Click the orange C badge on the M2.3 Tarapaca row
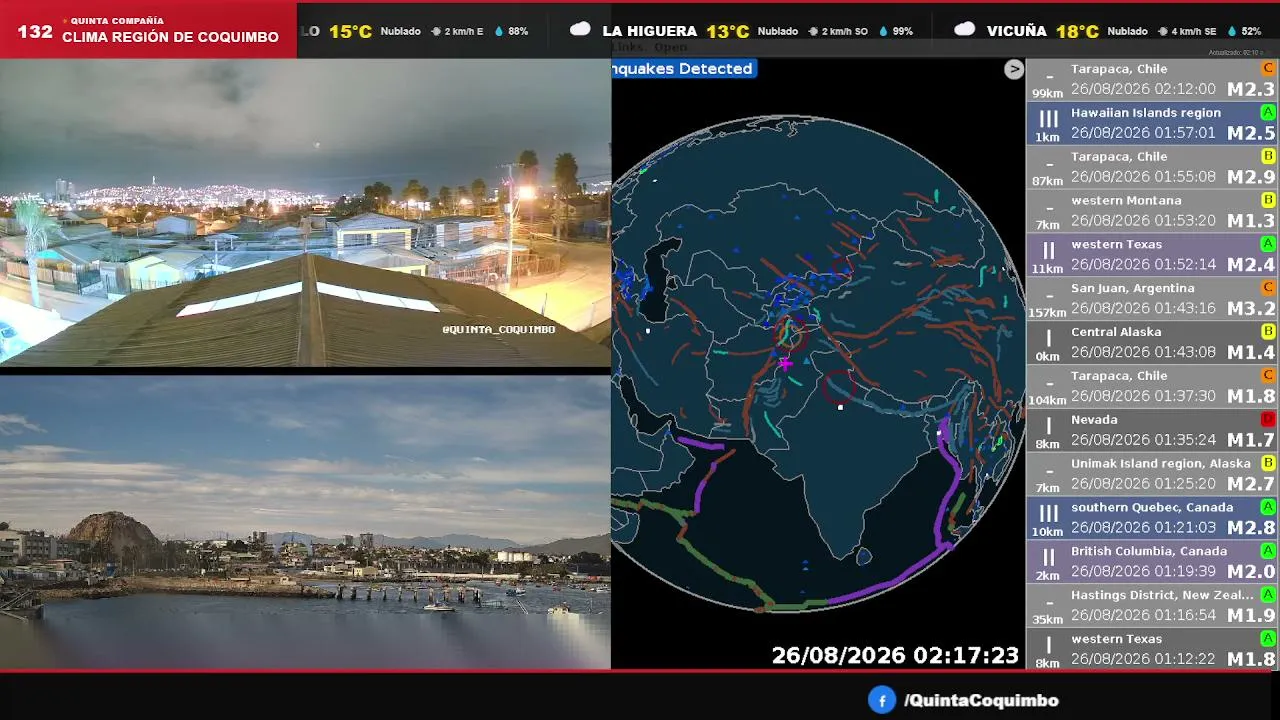Viewport: 1280px width, 720px height. click(x=1268, y=68)
